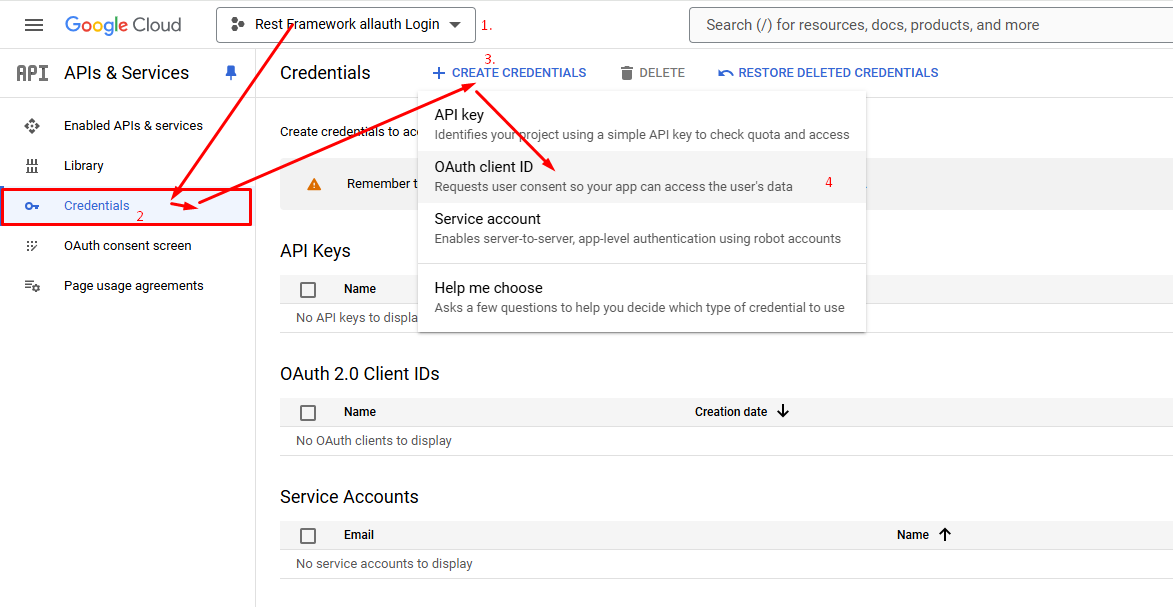1173x607 pixels.
Task: Select all Service Accounts checkbox
Action: pos(308,536)
